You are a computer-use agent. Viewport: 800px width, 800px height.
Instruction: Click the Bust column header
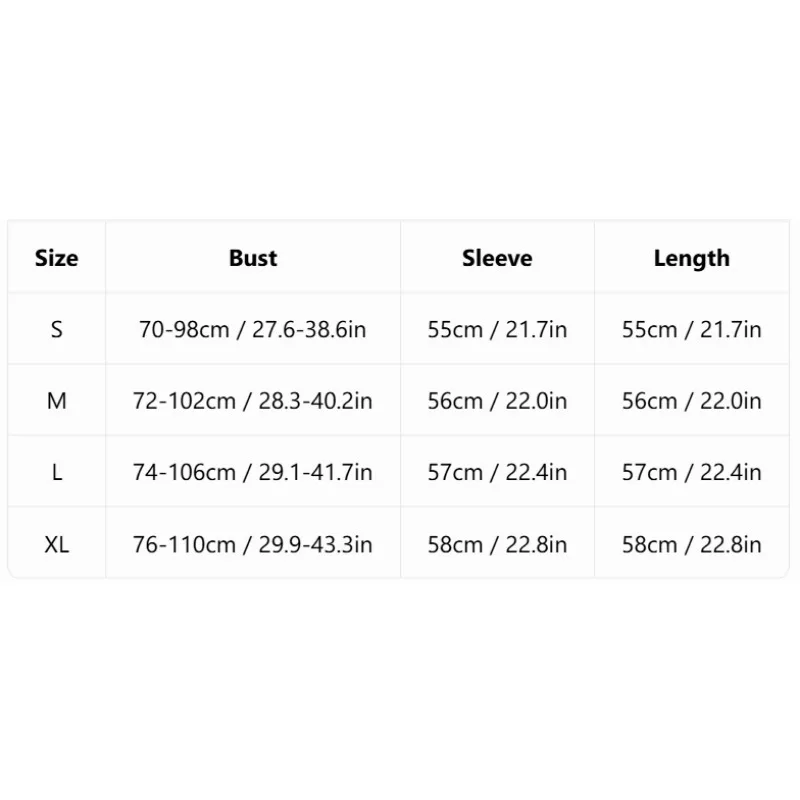coord(253,258)
